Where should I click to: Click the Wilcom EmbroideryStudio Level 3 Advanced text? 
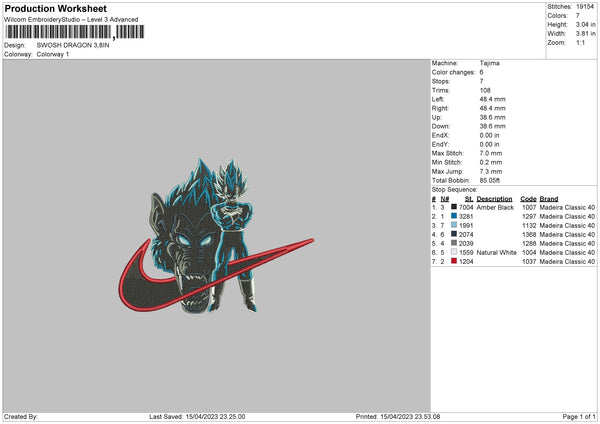point(71,20)
